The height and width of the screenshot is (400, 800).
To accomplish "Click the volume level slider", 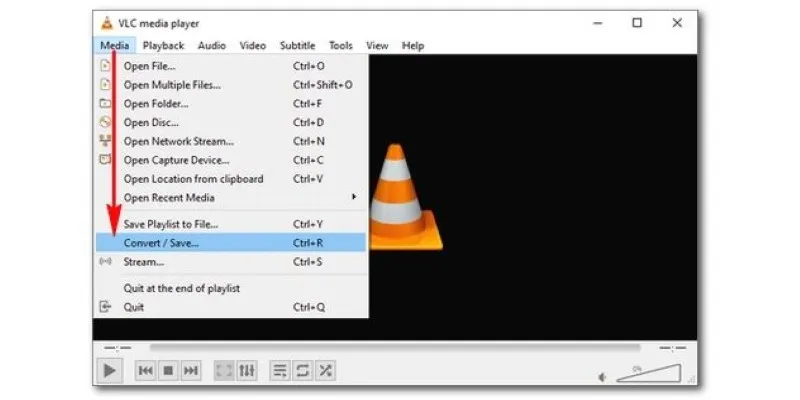I will click(x=649, y=373).
